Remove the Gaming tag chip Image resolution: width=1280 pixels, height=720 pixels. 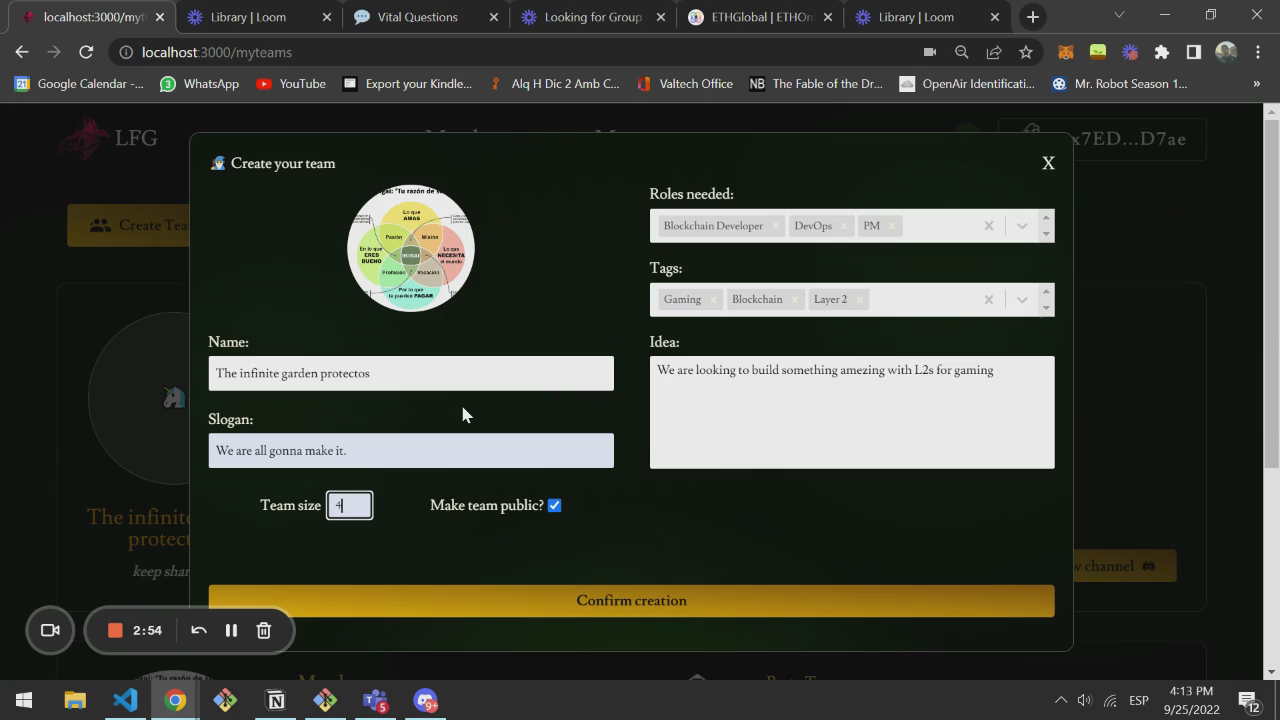coord(713,299)
